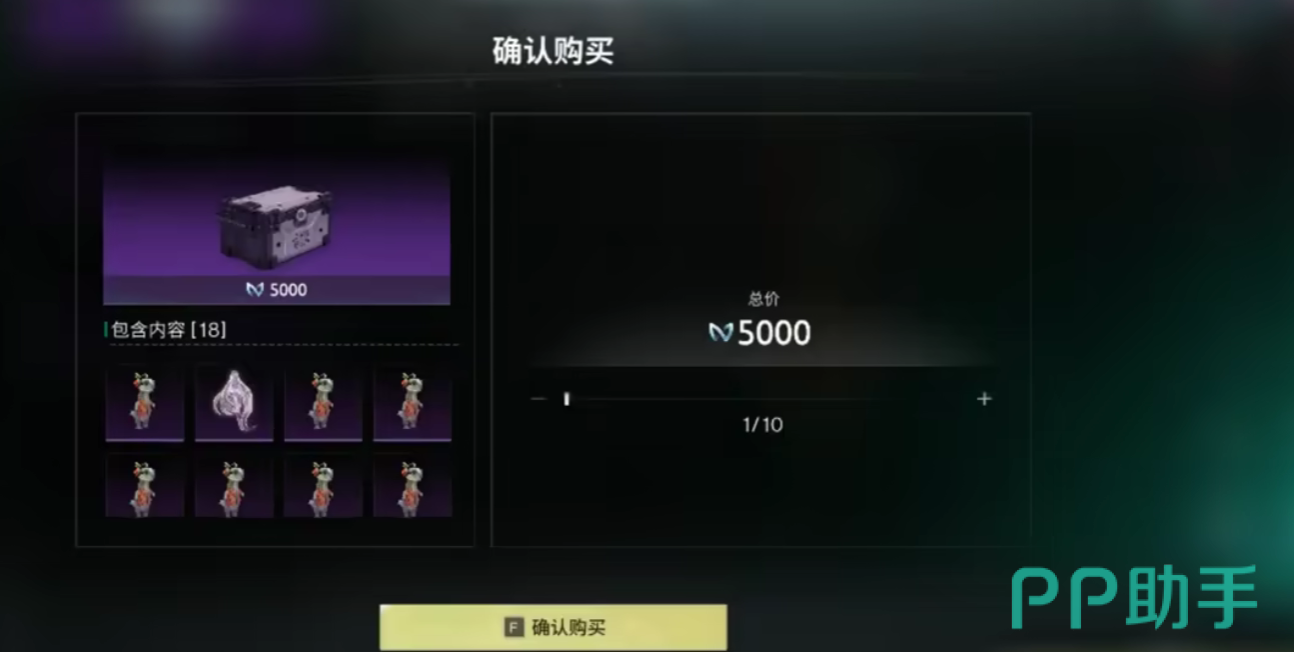
Task: Decrease purchase quantity with minus button
Action: (539, 399)
